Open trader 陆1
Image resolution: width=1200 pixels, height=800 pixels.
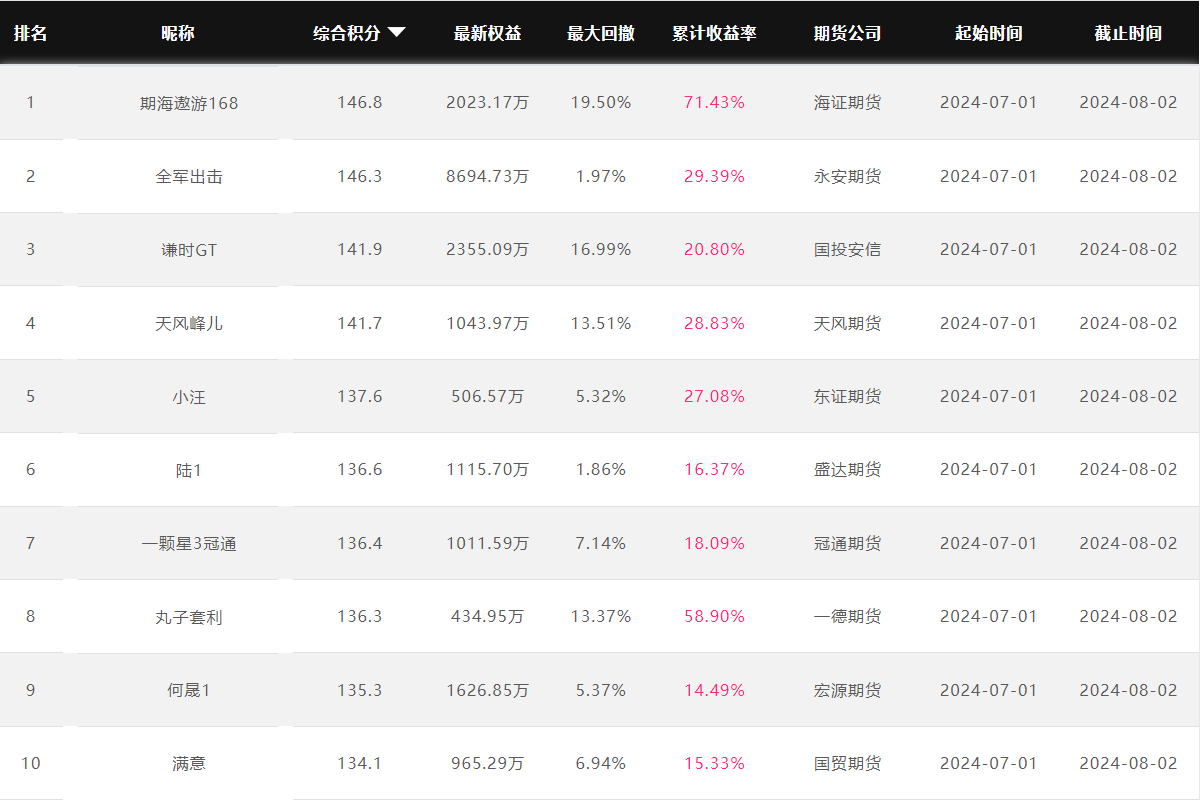pyautogui.click(x=189, y=470)
